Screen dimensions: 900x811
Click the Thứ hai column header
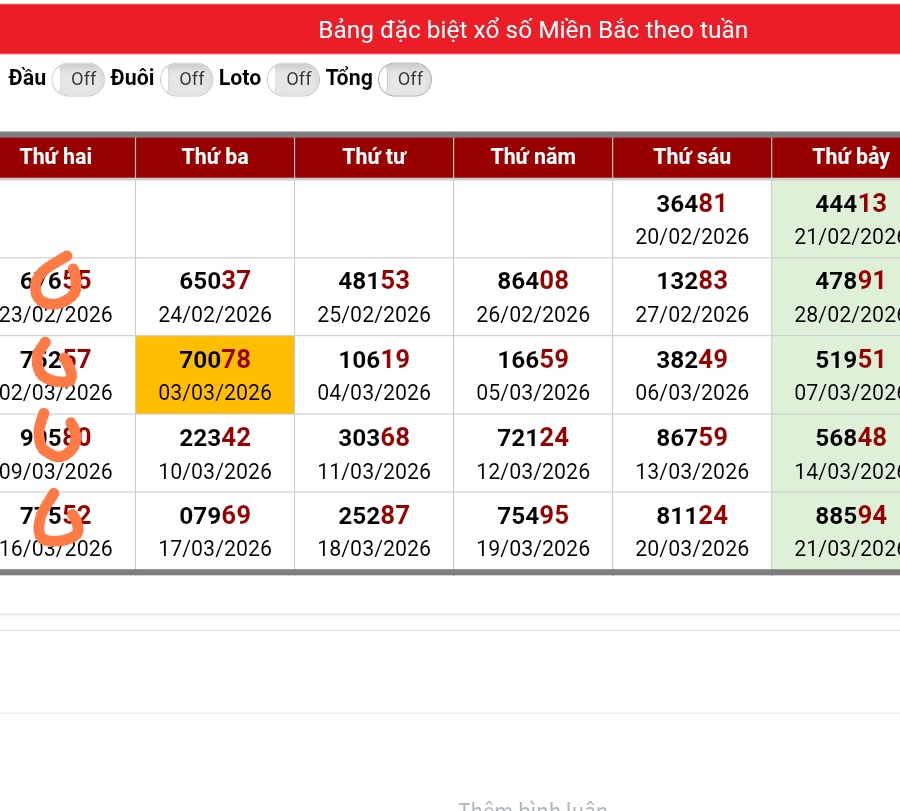pos(56,157)
